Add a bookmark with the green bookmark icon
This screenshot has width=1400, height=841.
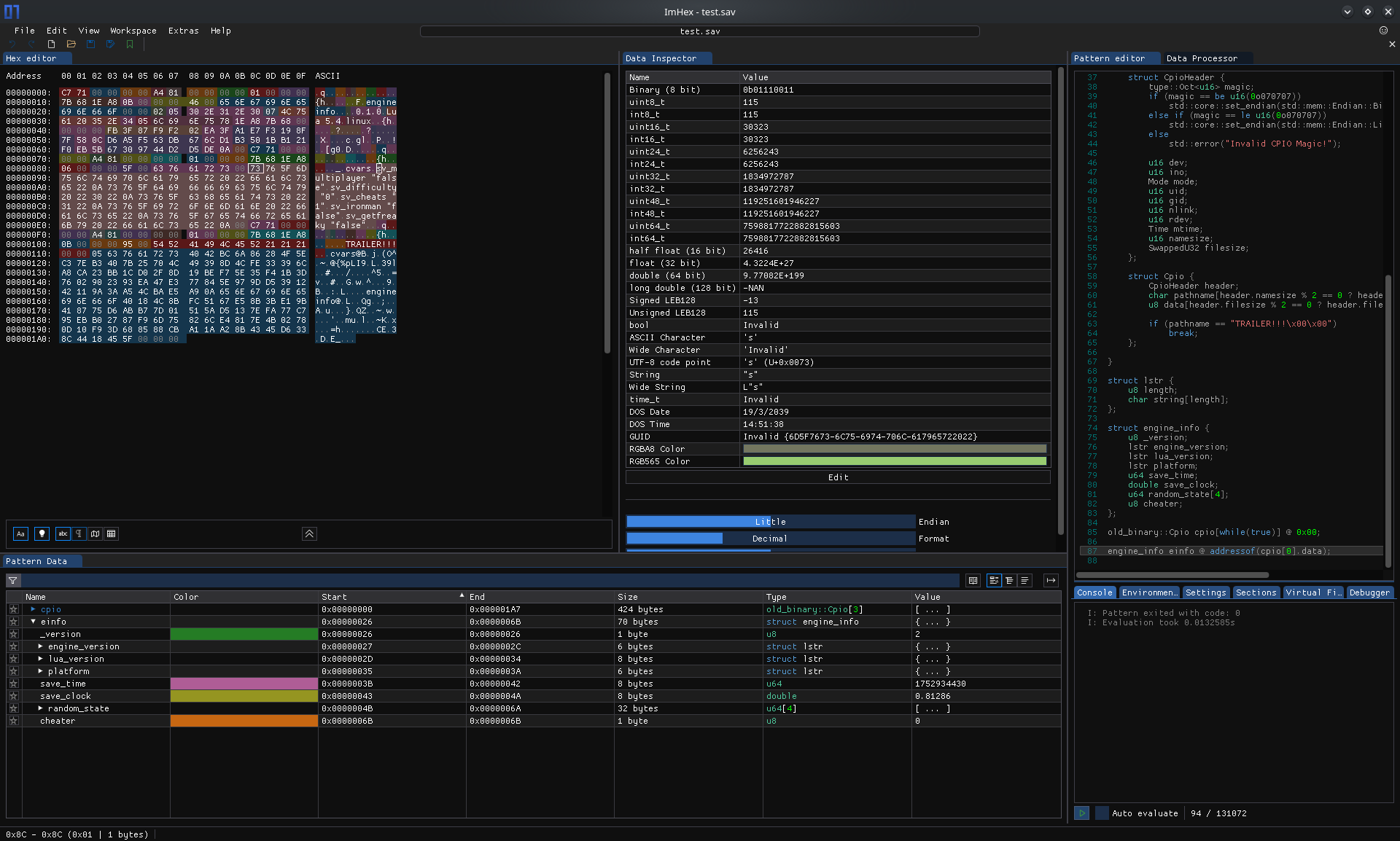(x=130, y=44)
